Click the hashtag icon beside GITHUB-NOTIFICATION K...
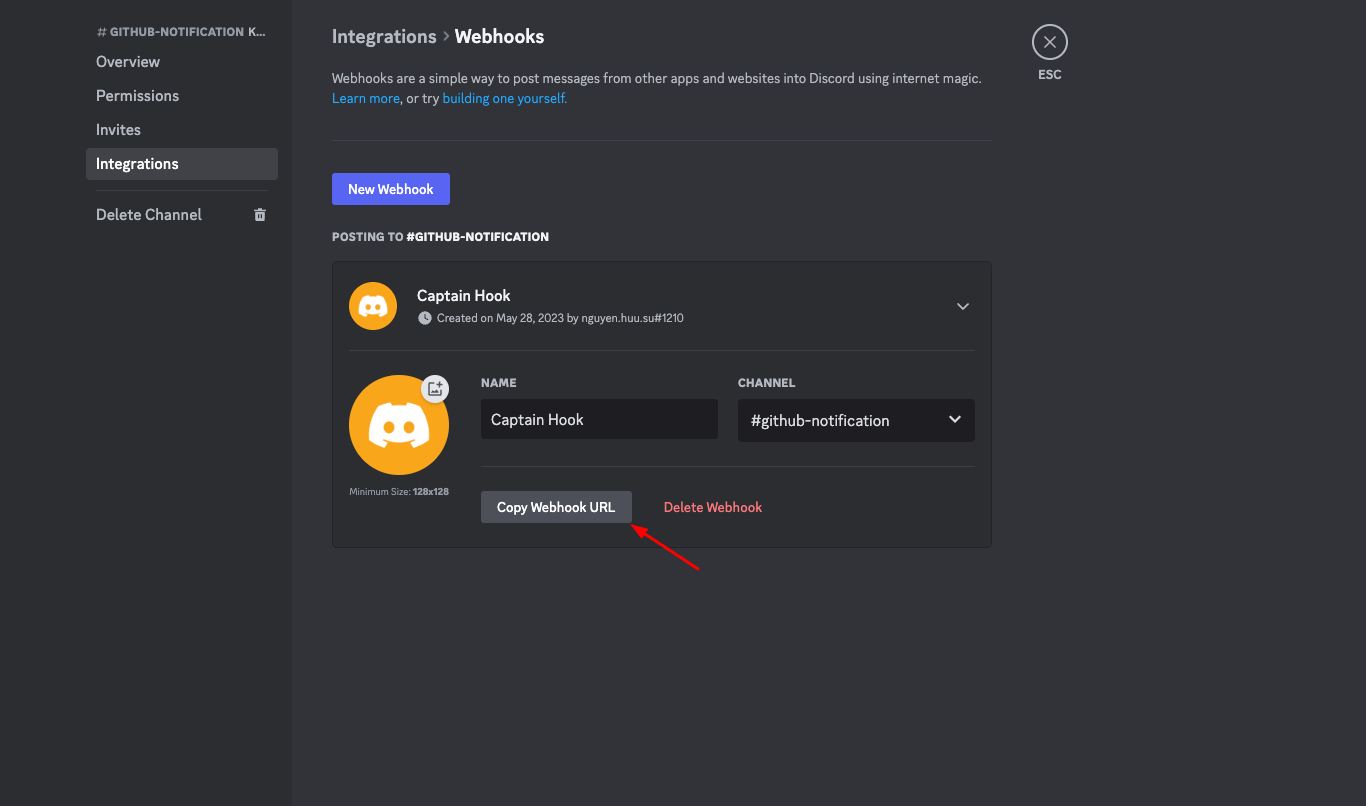Screen dimensions: 1366x806 click(x=100, y=31)
